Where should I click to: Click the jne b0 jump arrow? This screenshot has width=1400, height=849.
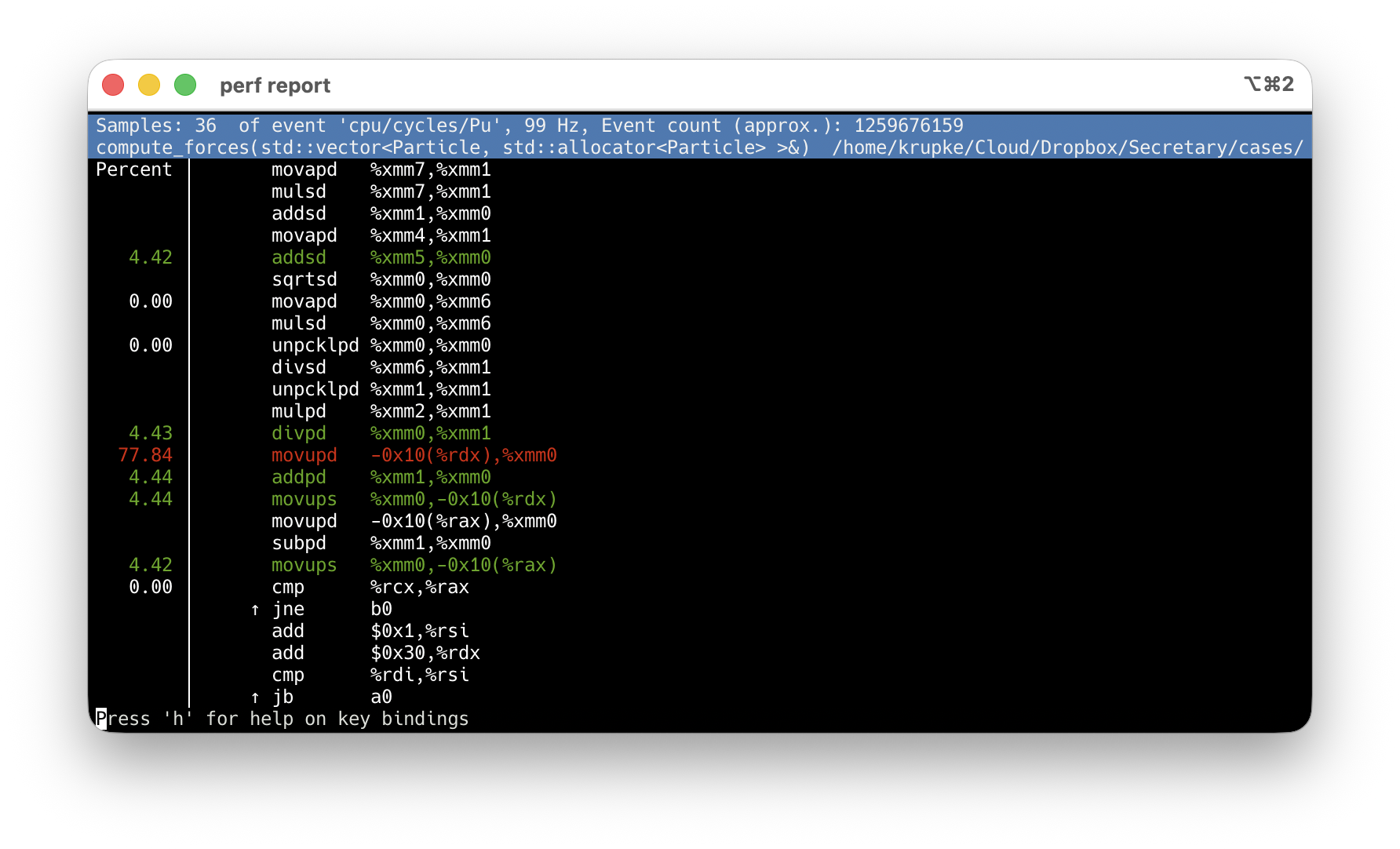[x=255, y=610]
